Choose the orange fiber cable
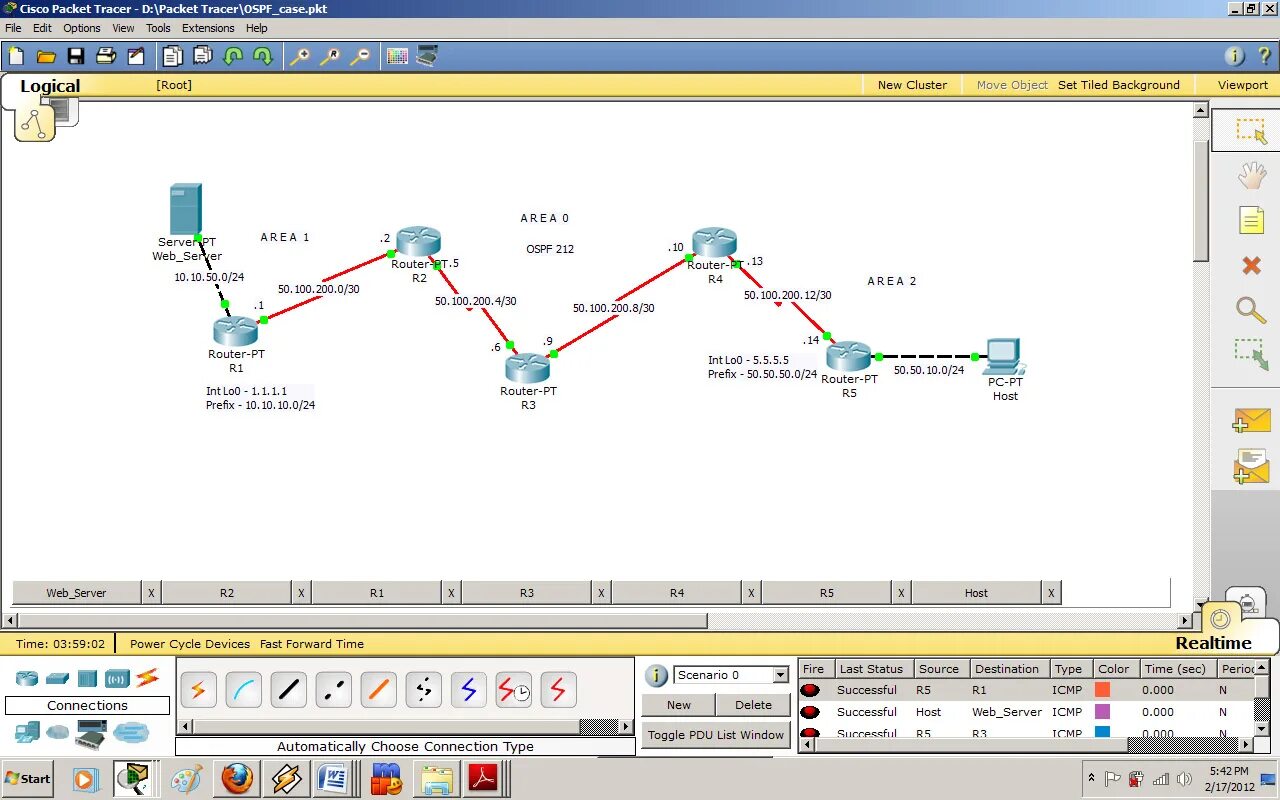This screenshot has height=800, width=1280. pos(378,690)
